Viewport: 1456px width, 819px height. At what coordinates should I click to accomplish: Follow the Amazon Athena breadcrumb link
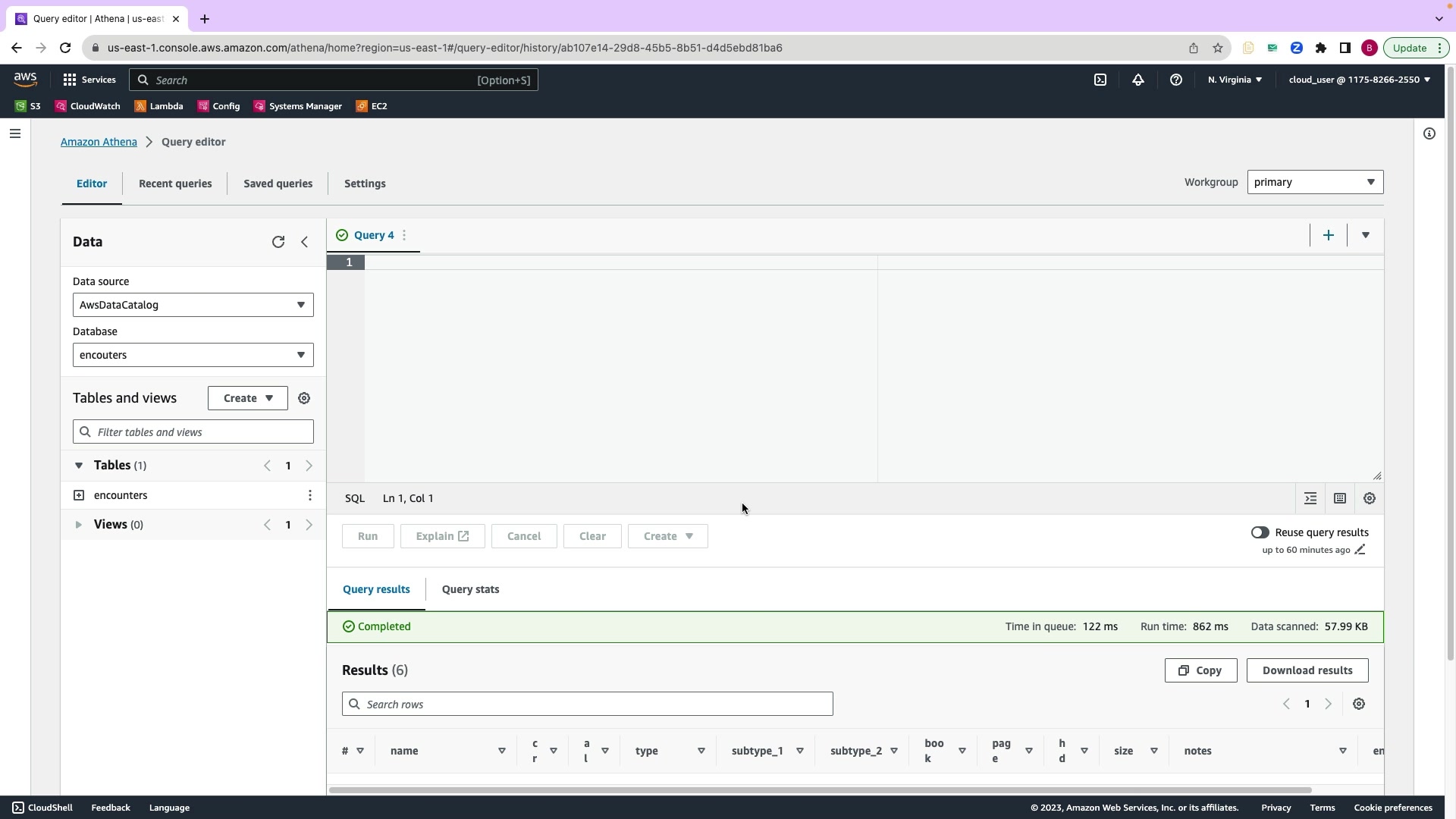99,142
